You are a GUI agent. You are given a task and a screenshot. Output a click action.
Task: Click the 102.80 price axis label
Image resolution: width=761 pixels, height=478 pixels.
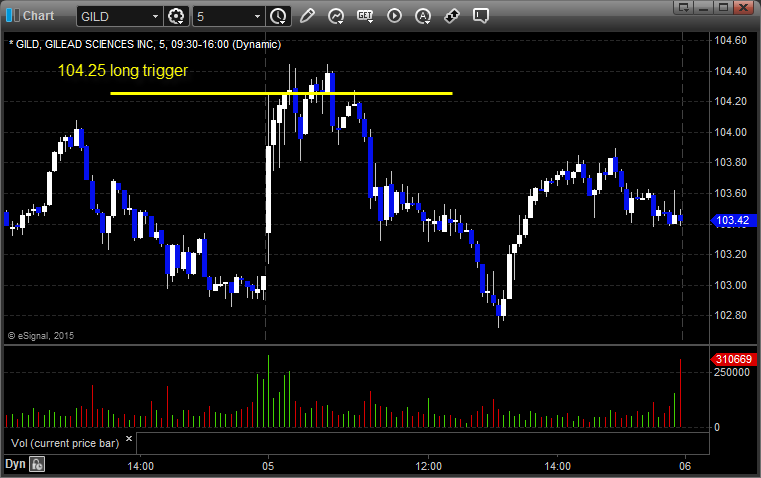pyautogui.click(x=730, y=315)
